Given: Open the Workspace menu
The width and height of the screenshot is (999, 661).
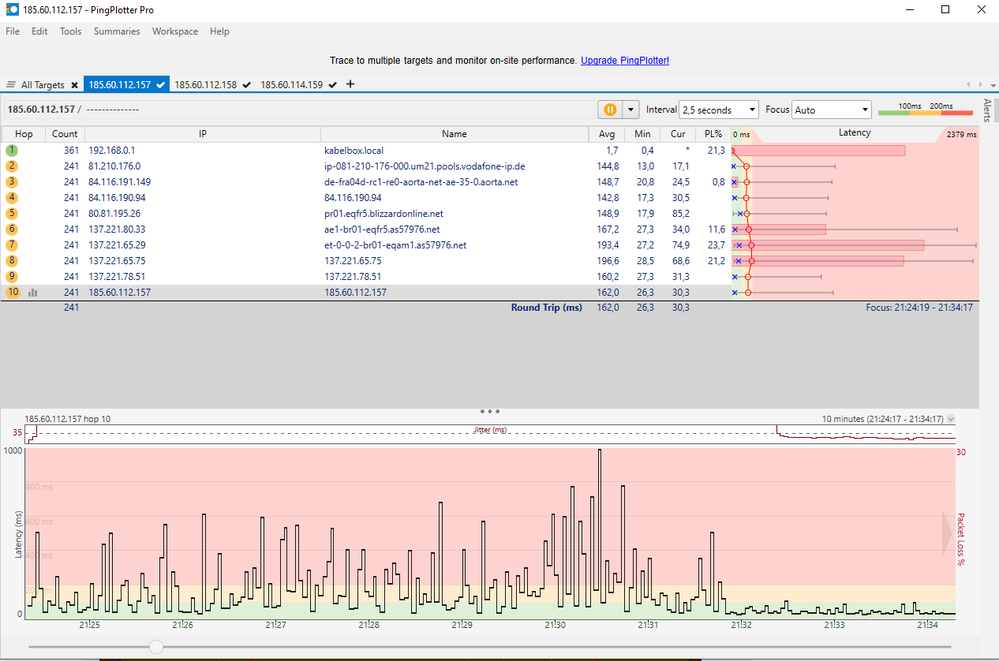Looking at the screenshot, I should click(x=175, y=32).
